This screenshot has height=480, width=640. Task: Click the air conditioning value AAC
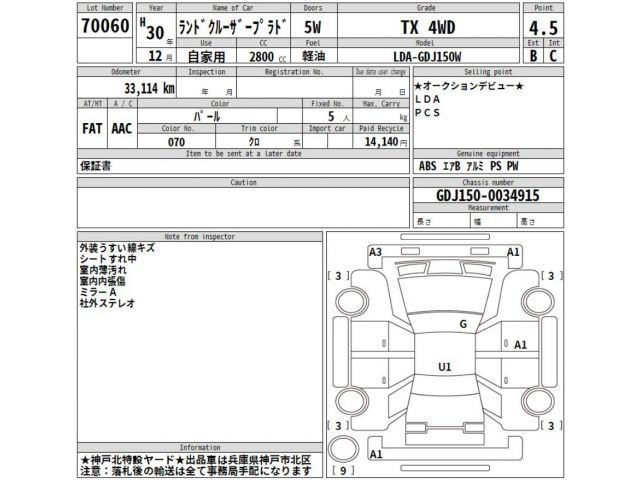122,129
